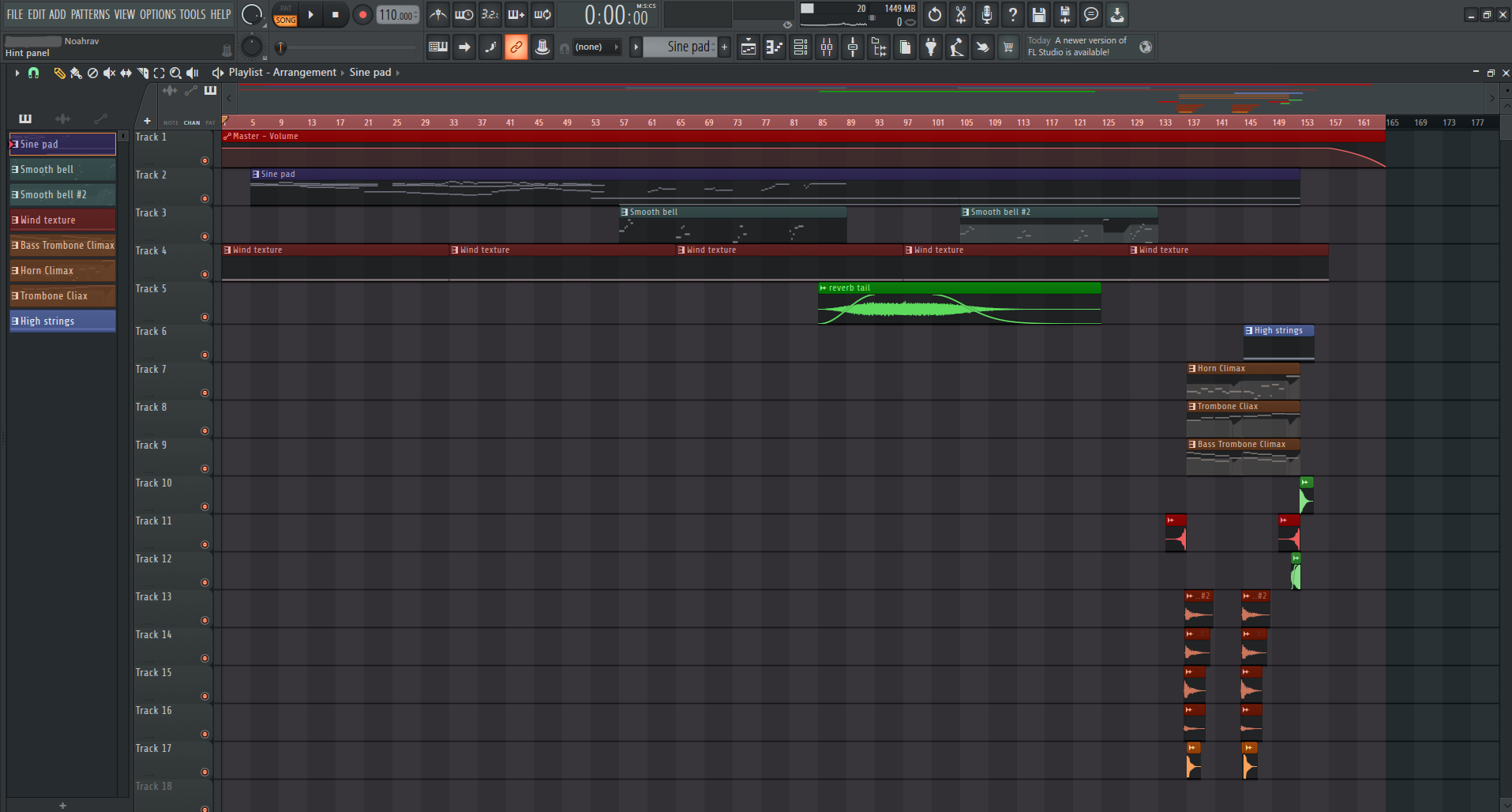
Task: Choose the Select marquee tool
Action: point(159,73)
